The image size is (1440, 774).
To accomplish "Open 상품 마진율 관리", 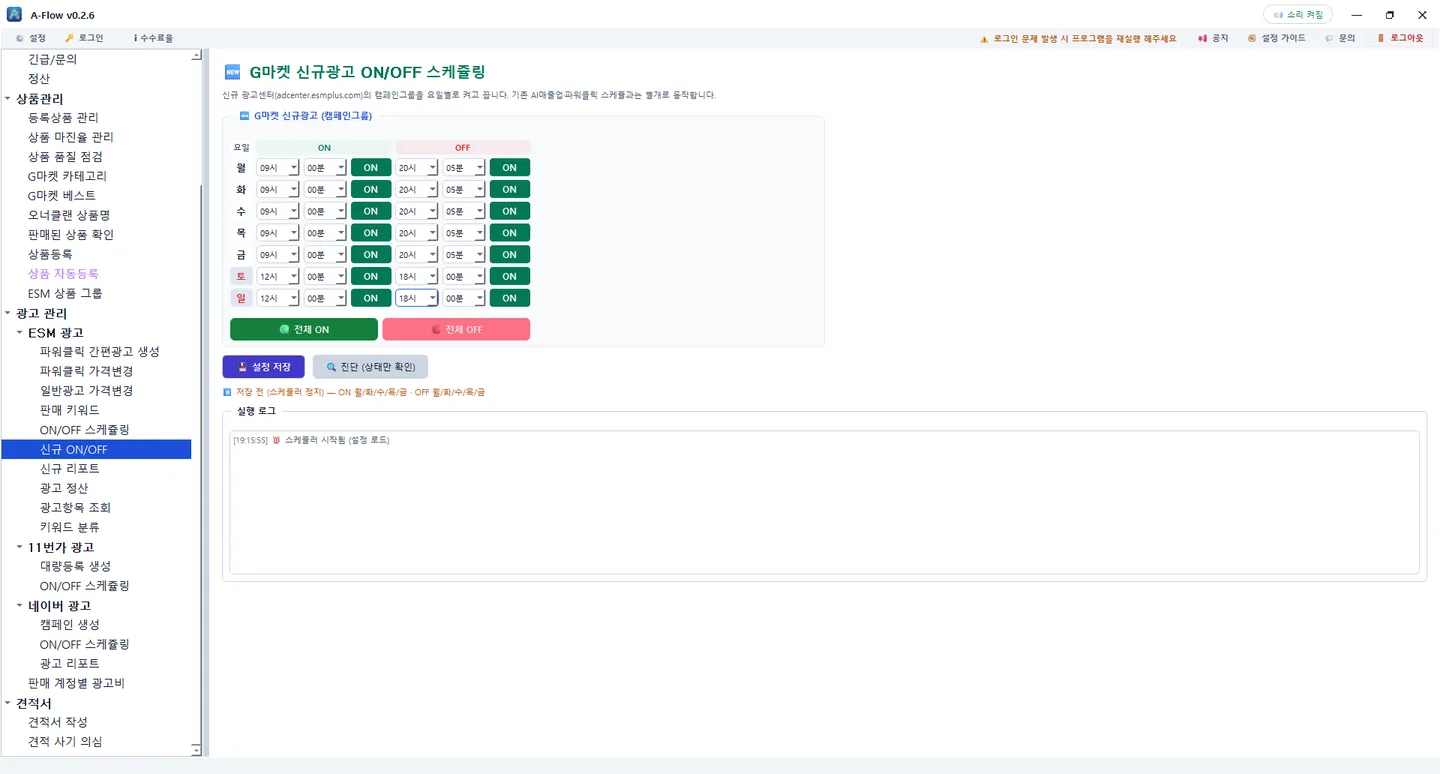I will coord(71,137).
